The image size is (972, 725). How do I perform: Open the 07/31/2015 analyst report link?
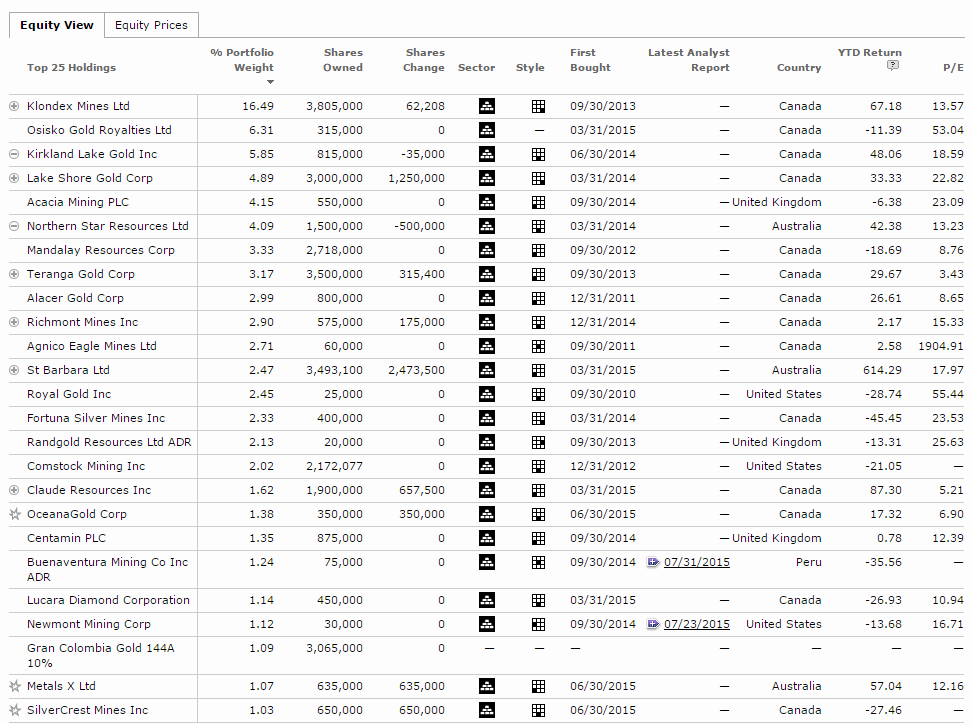pyautogui.click(x=697, y=562)
